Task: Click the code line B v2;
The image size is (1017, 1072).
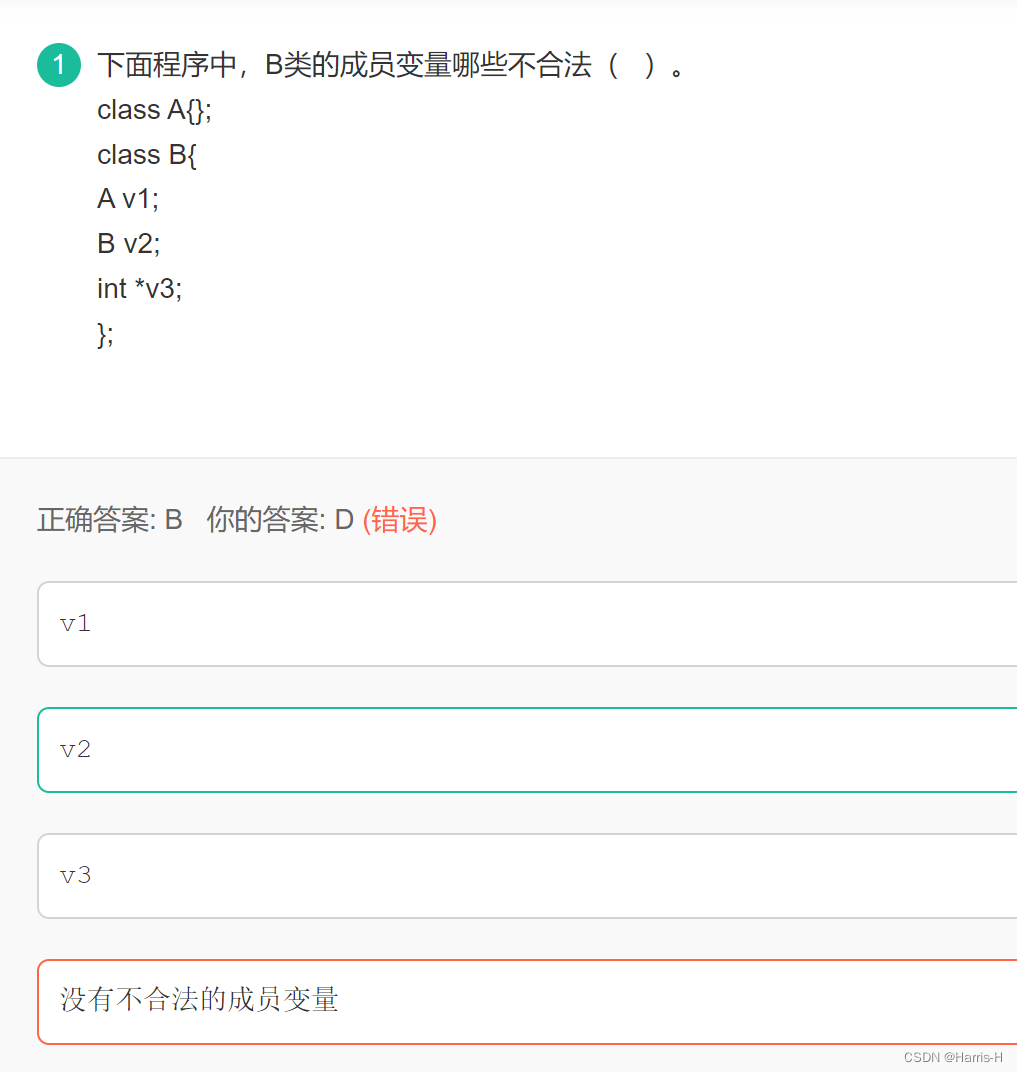Action: [128, 243]
